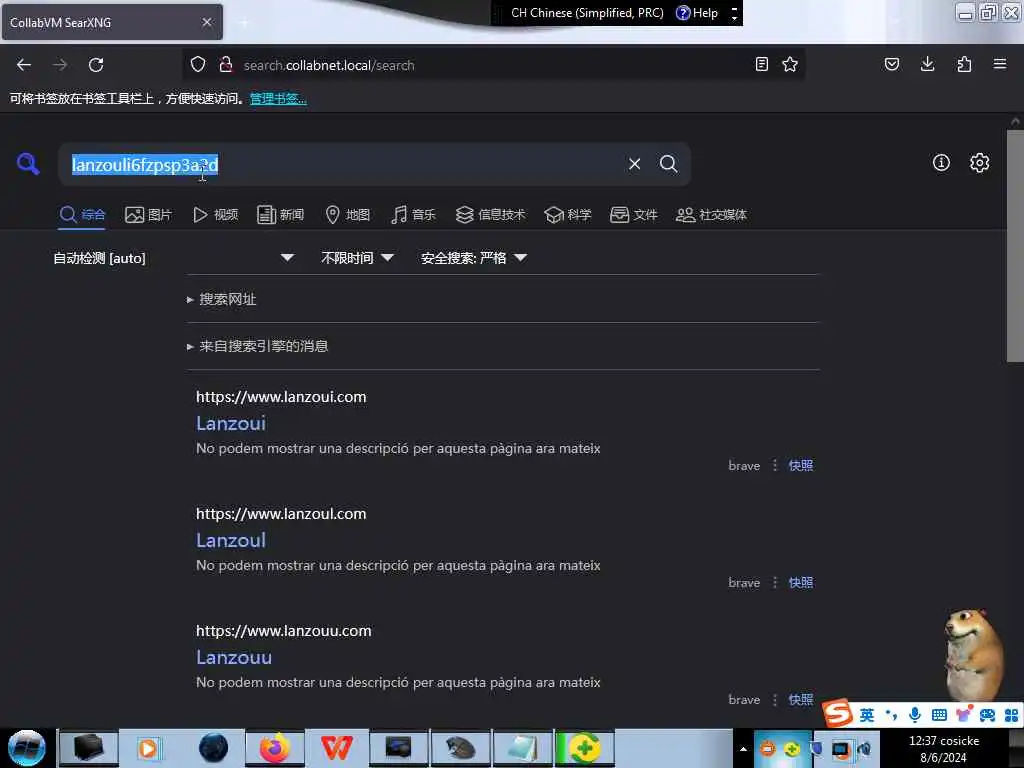Toggle Sogou 英 language mode
The width and height of the screenshot is (1024, 768).
pyautogui.click(x=867, y=714)
